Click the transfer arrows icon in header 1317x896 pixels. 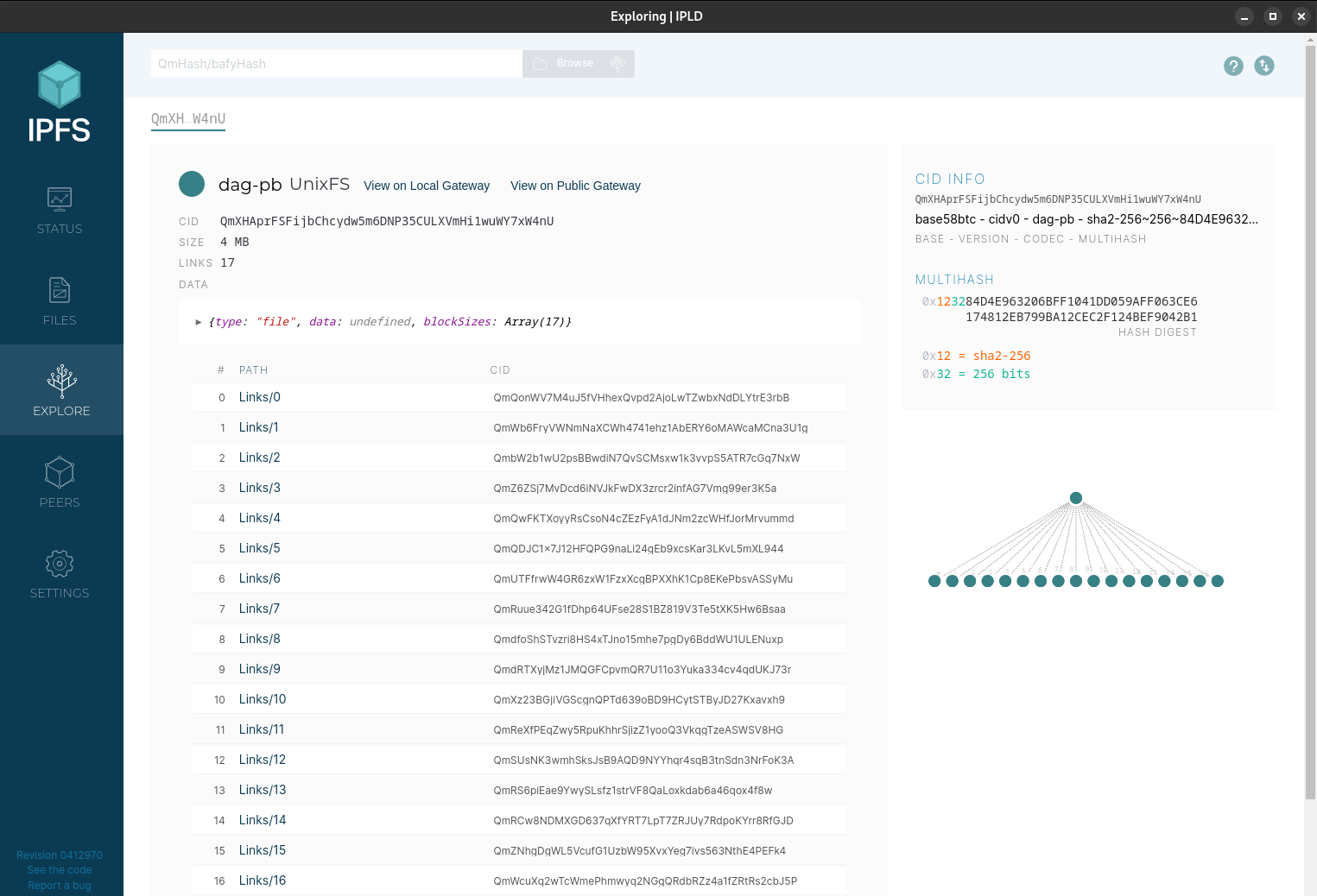coord(1264,66)
